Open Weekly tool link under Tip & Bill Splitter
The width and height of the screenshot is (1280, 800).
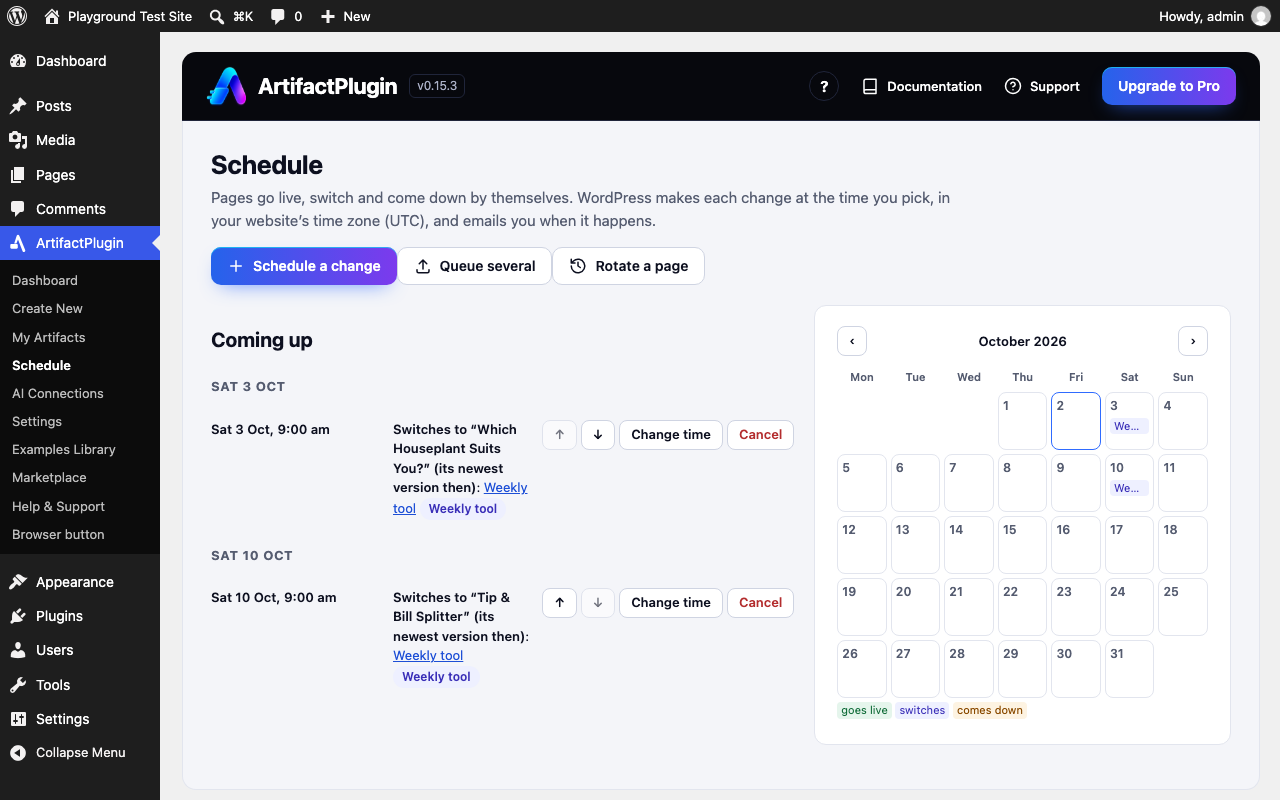point(428,655)
